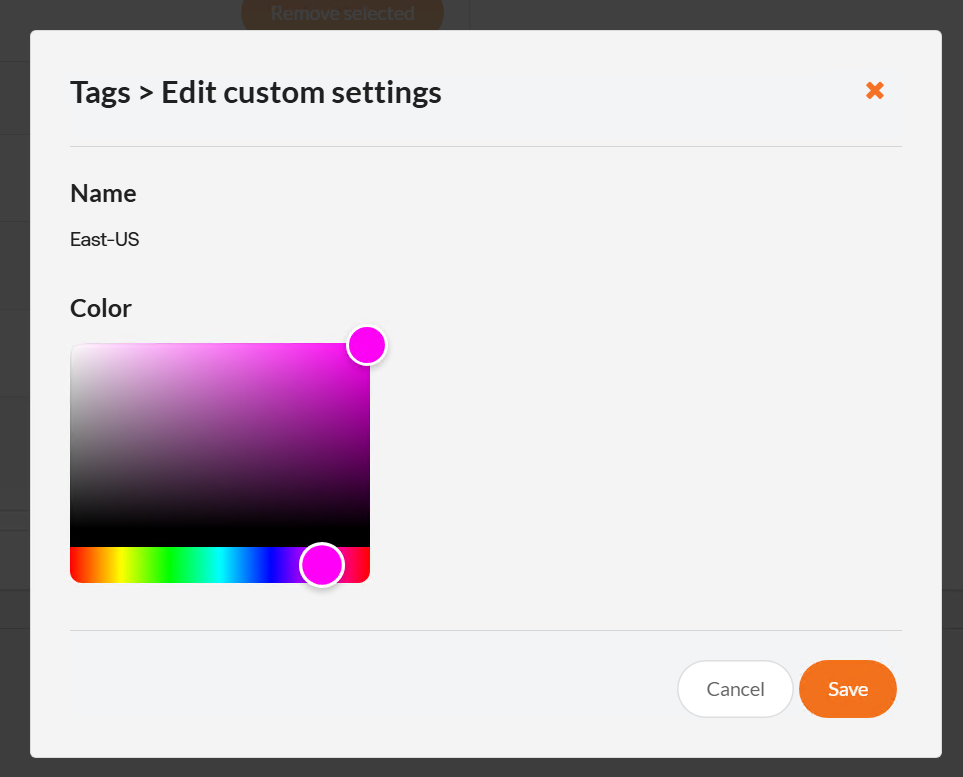Pick gray at the color area's left edge
Image resolution: width=963 pixels, height=777 pixels.
pos(74,445)
